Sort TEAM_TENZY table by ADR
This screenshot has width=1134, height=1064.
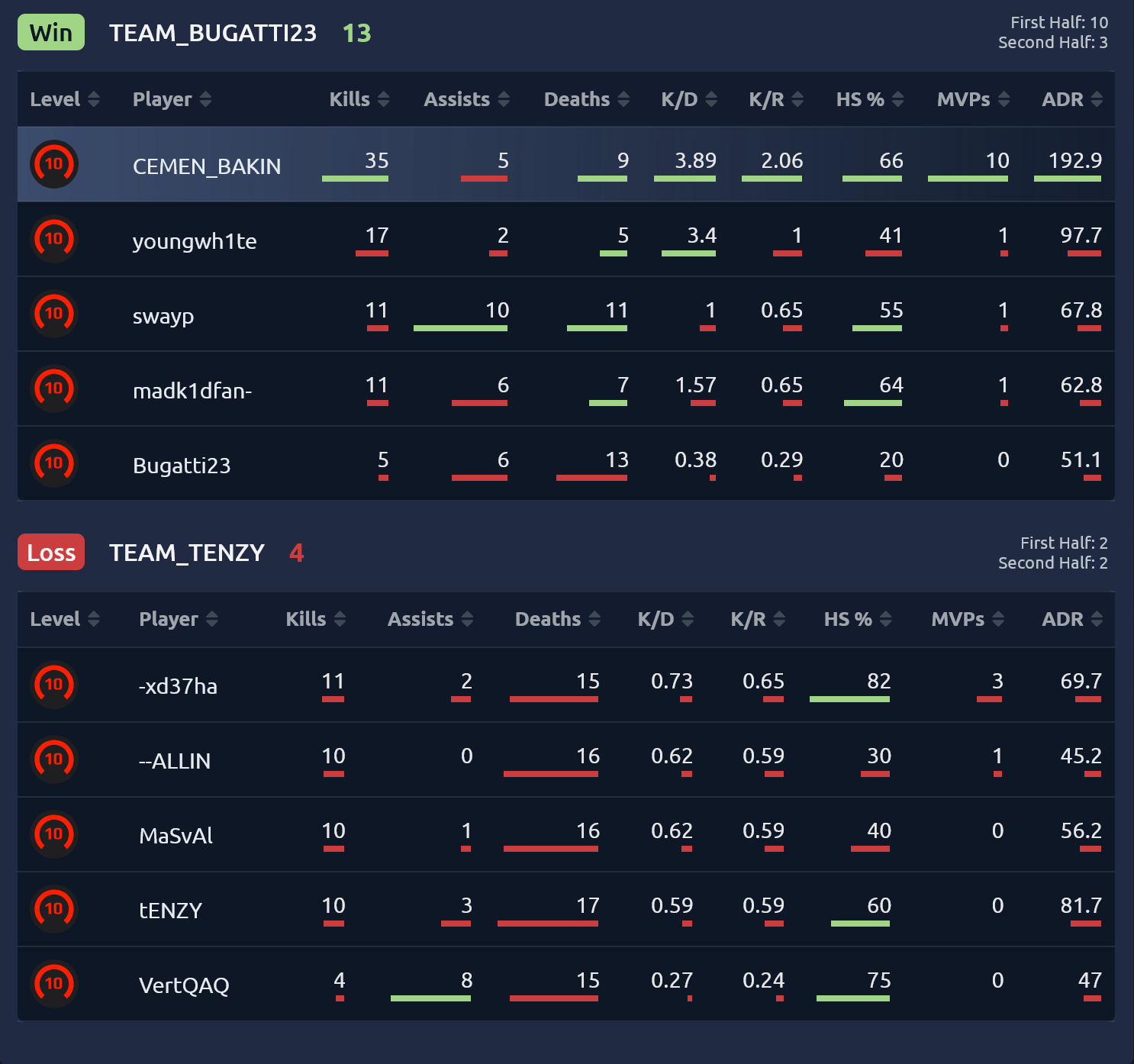point(1072,619)
